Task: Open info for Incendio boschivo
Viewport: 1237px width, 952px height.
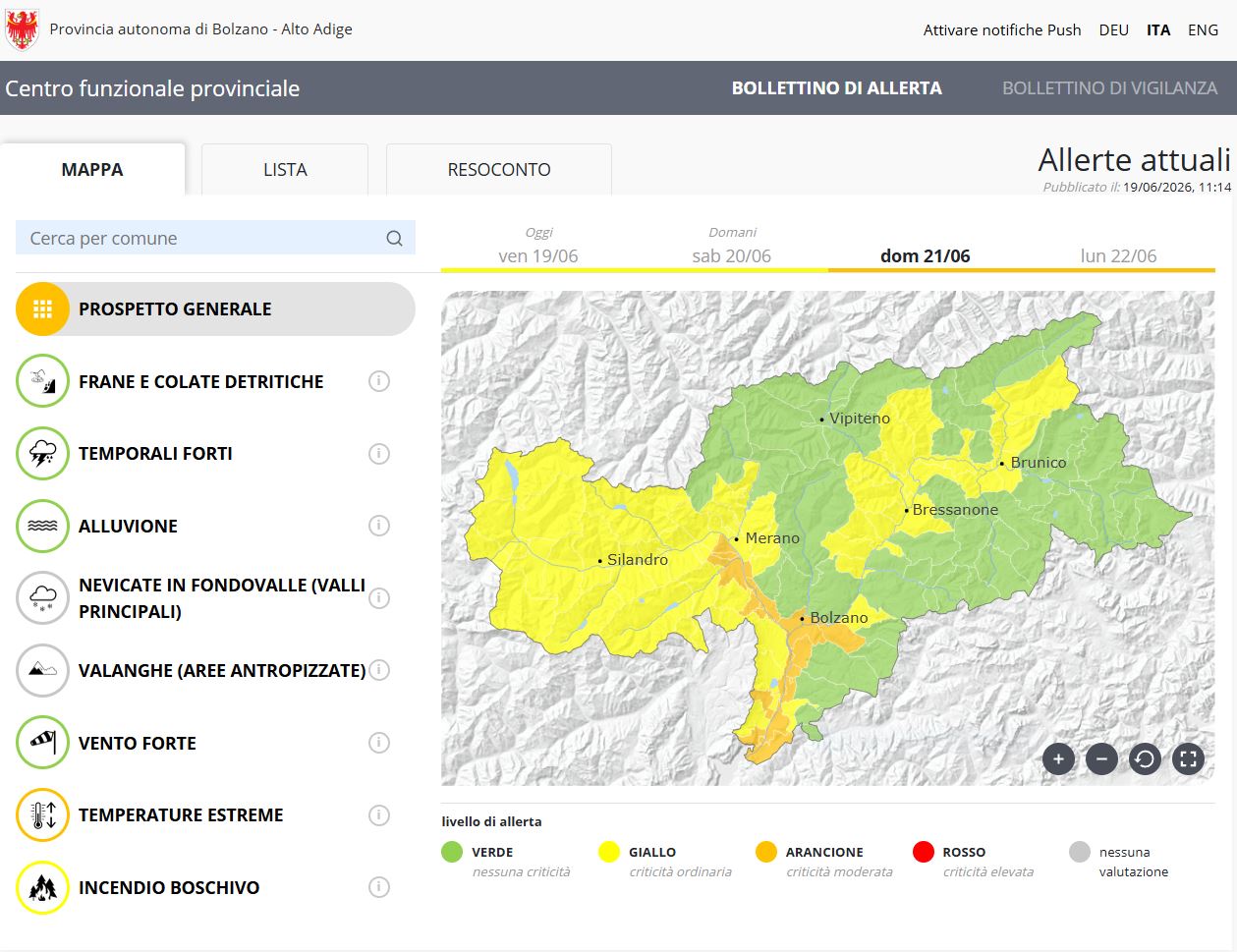Action: (379, 887)
